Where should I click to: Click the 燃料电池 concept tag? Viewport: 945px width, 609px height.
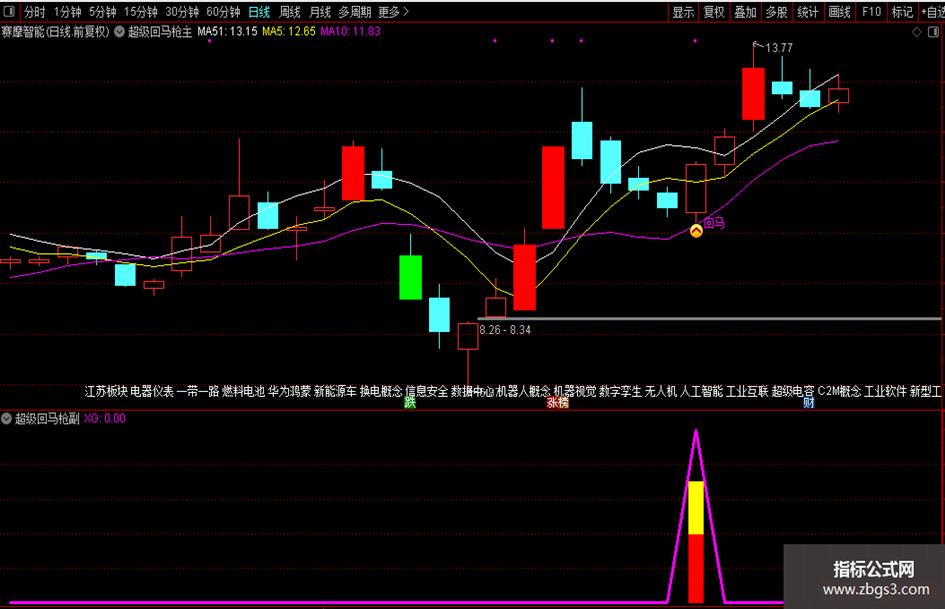[x=243, y=391]
